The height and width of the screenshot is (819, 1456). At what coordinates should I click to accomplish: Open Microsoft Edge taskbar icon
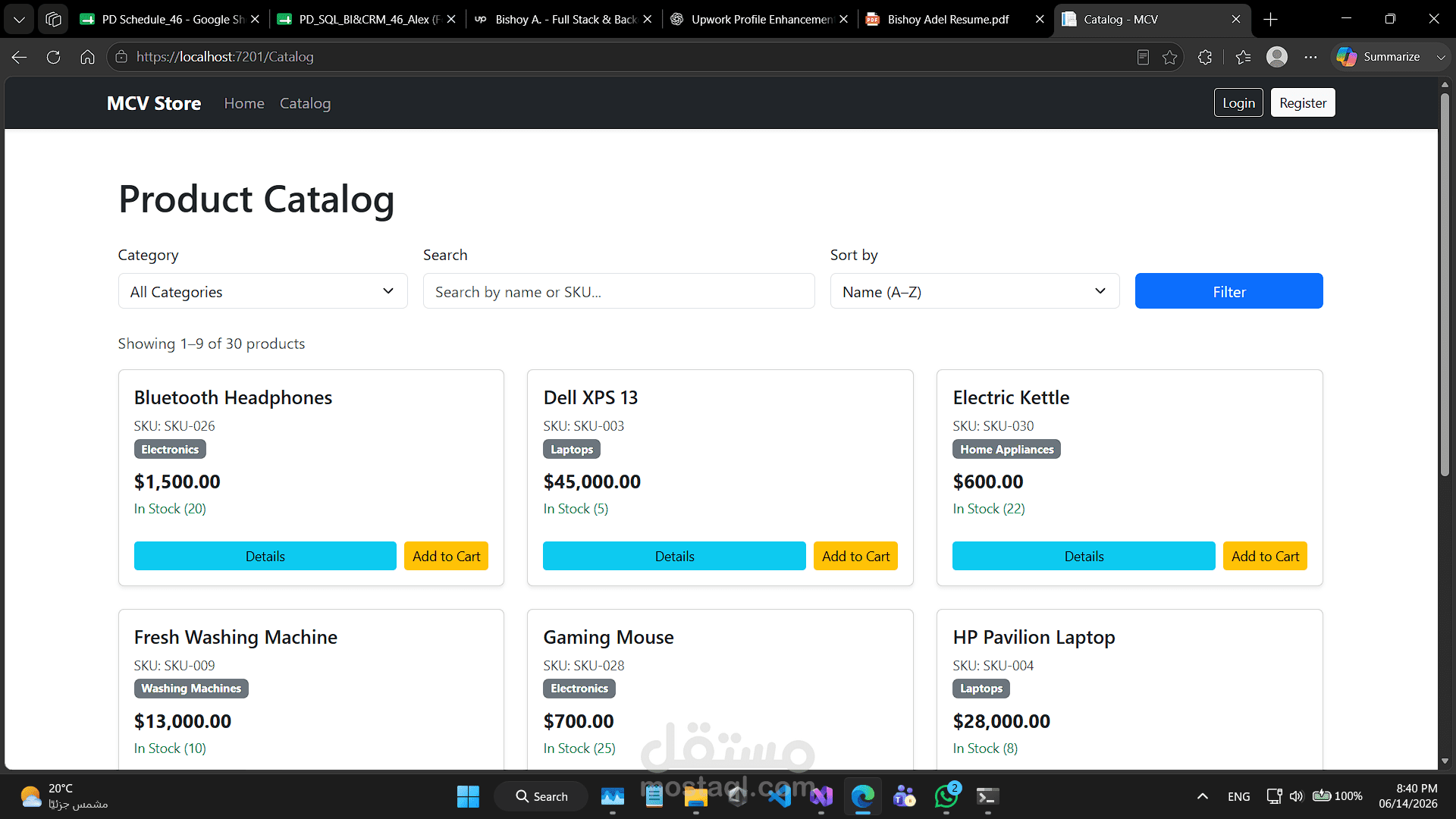point(863,796)
